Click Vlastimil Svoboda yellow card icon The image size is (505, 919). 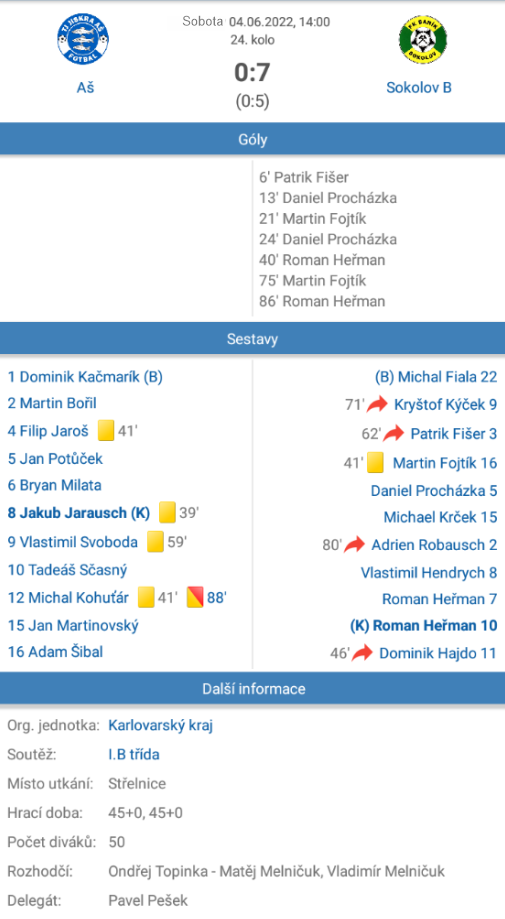(x=155, y=542)
